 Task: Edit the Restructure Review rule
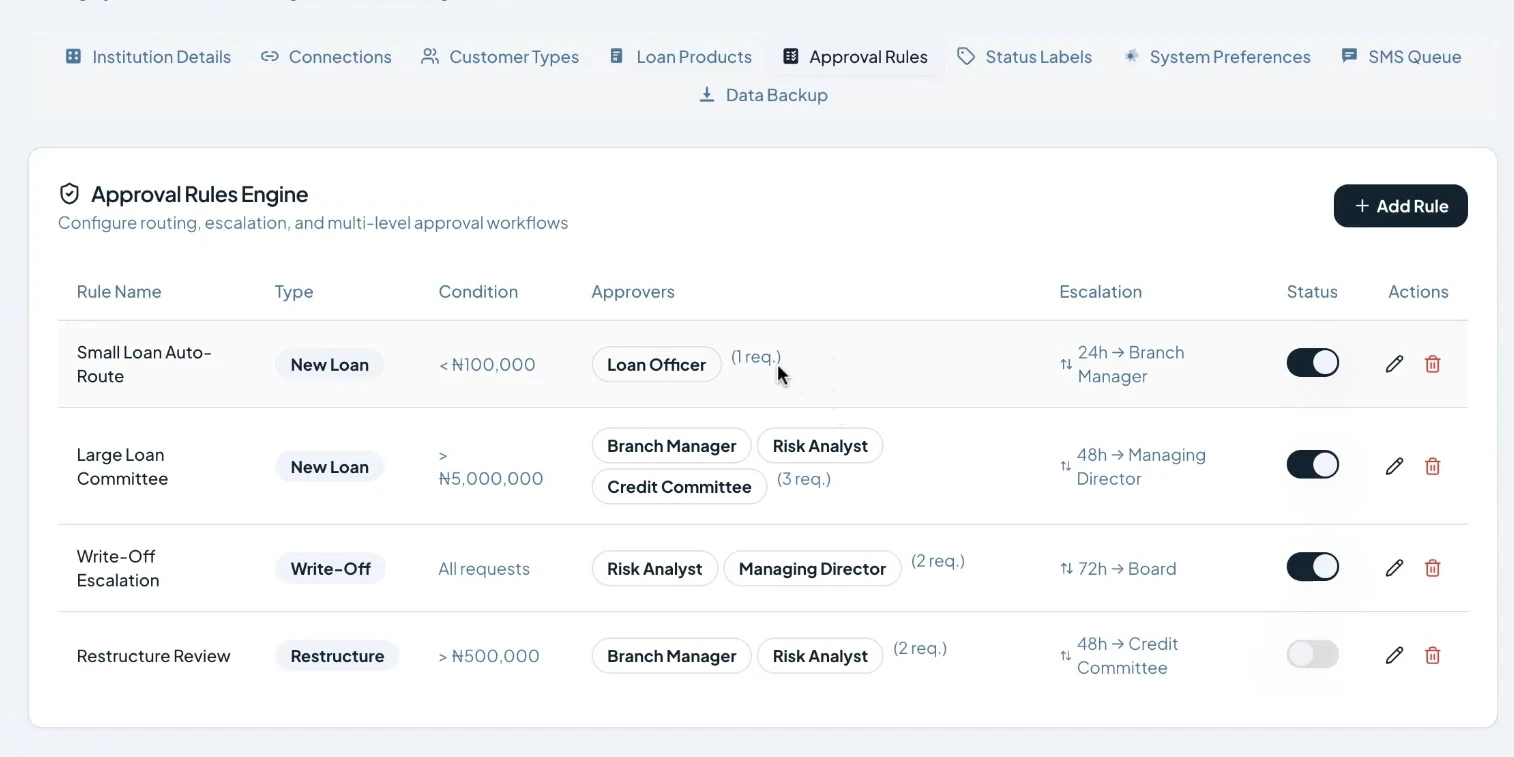click(x=1394, y=655)
